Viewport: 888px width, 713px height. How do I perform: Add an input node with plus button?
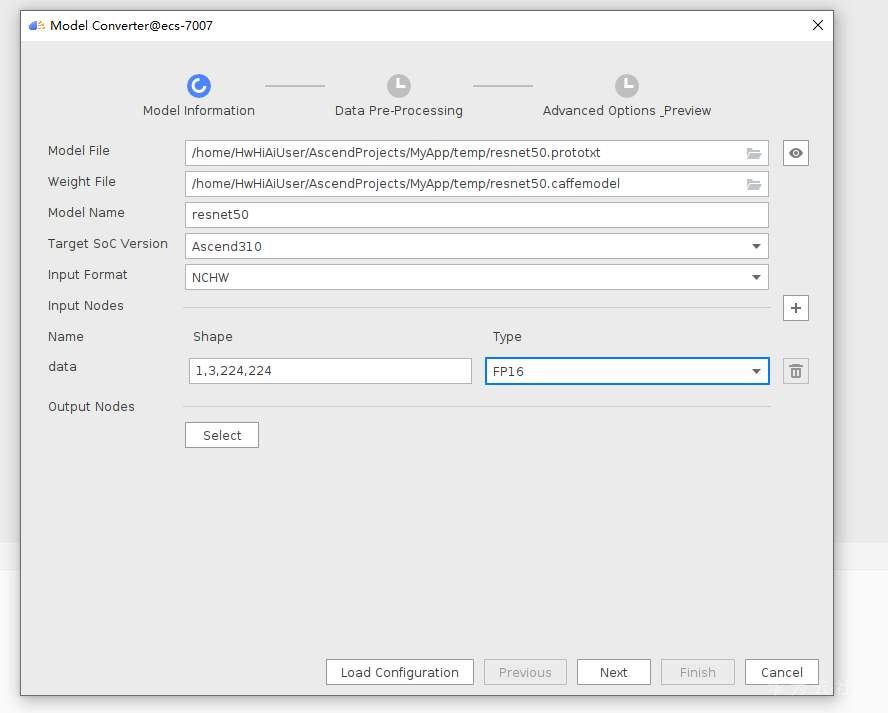tap(795, 308)
